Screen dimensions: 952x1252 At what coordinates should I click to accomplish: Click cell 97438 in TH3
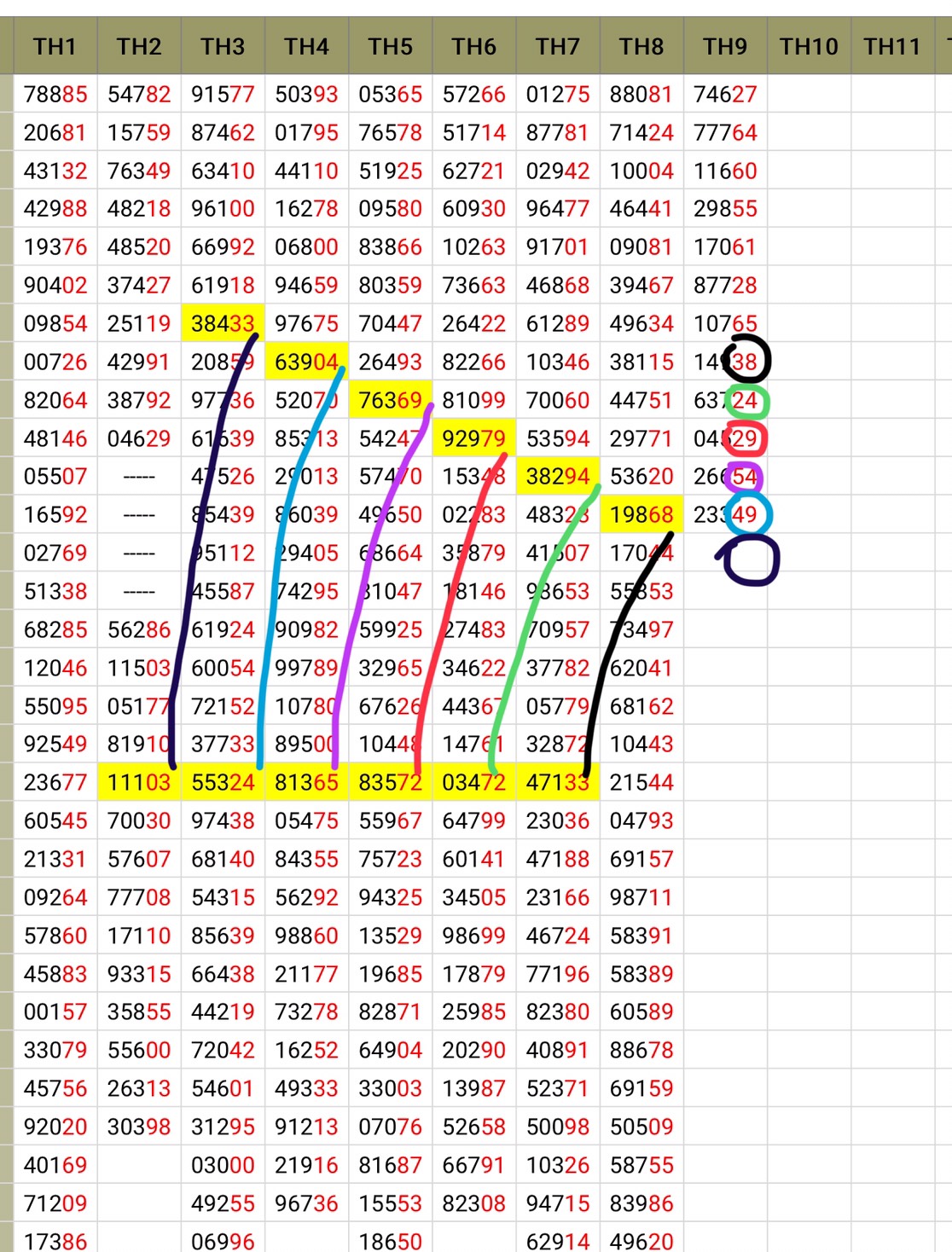[x=223, y=820]
